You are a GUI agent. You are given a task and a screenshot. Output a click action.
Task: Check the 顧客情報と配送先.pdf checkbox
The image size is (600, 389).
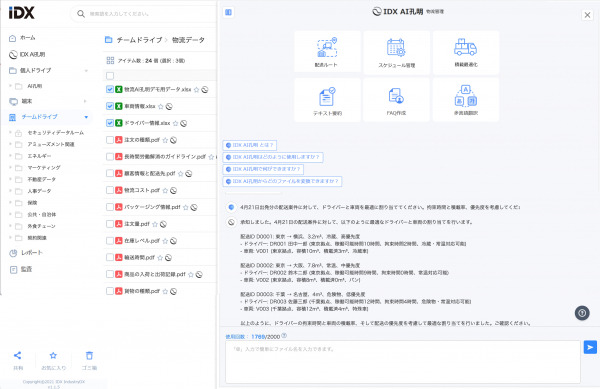(x=110, y=173)
